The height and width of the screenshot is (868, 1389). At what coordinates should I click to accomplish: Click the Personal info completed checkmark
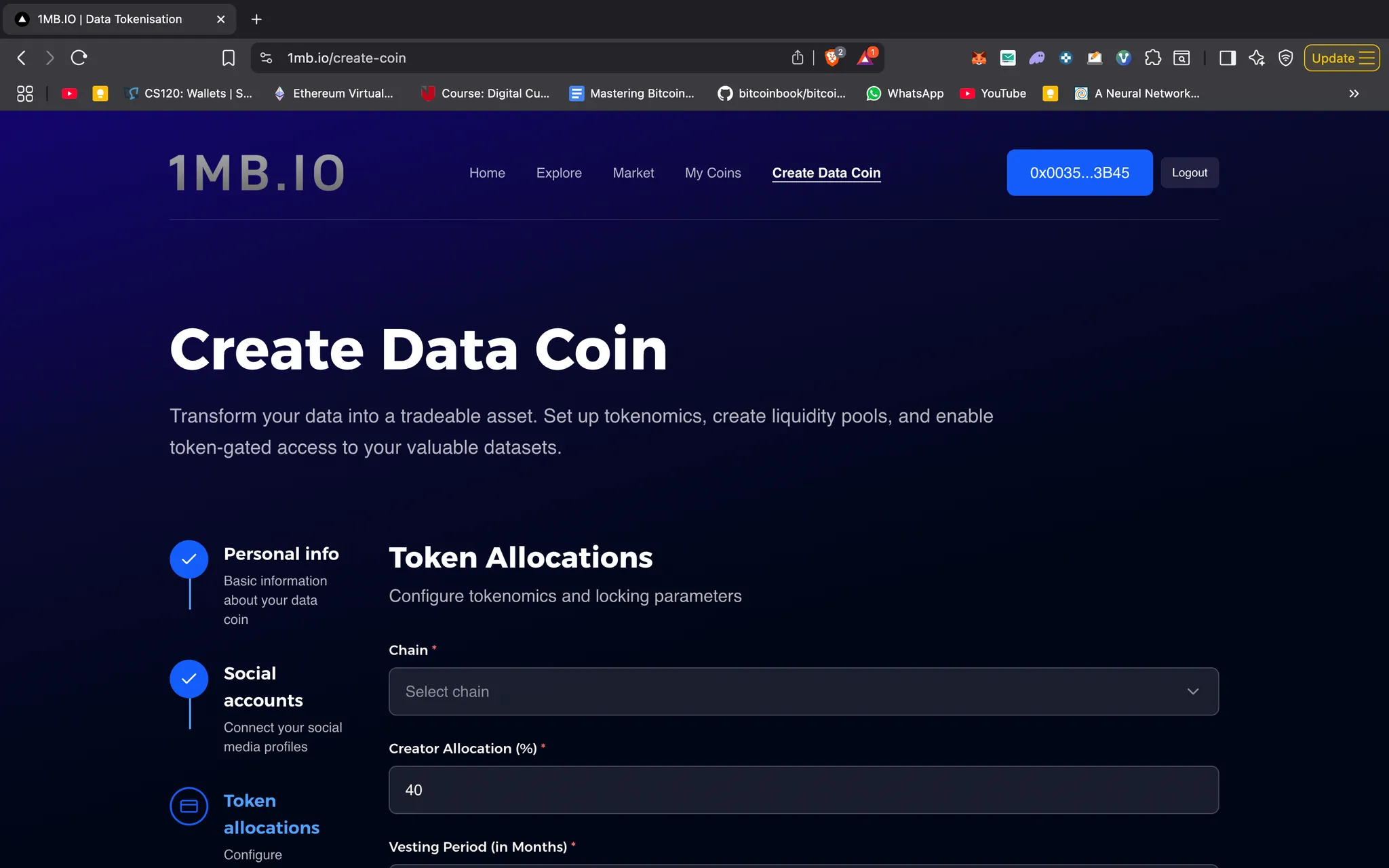point(189,559)
